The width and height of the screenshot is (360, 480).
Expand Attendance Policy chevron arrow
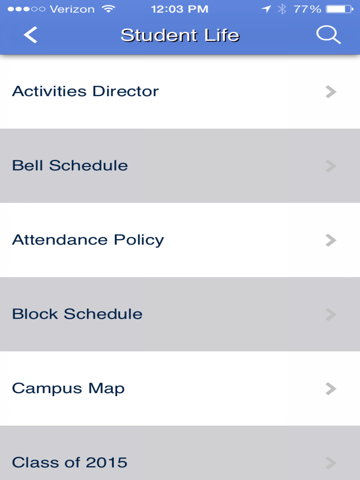[331, 240]
